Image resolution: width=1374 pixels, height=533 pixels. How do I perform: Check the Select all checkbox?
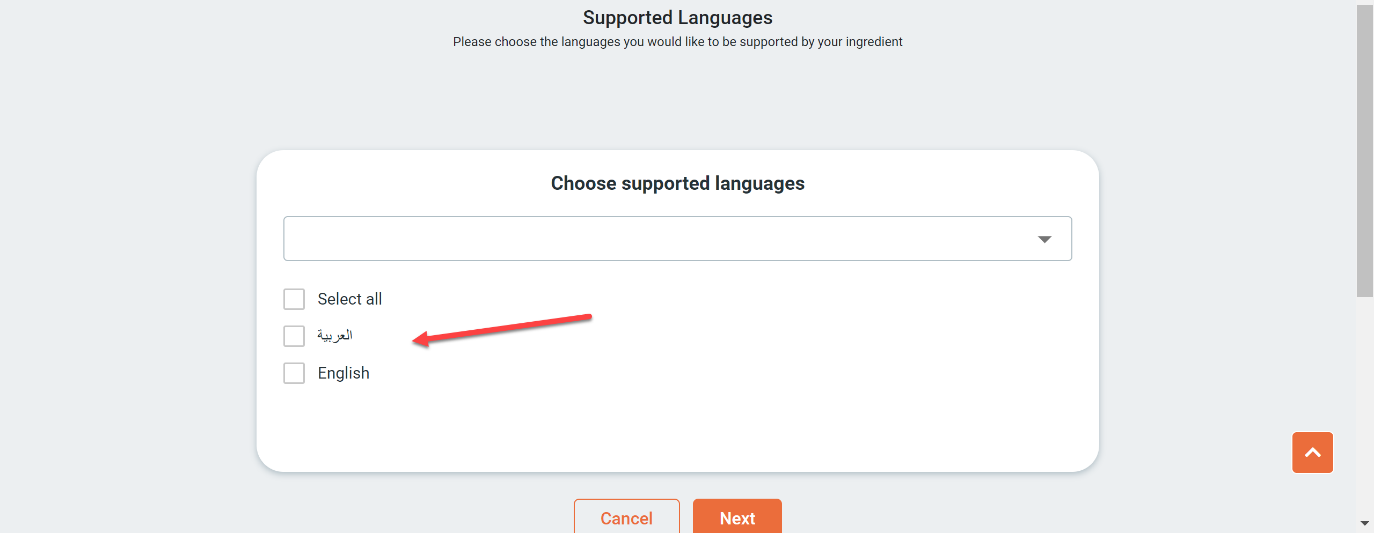pos(294,299)
